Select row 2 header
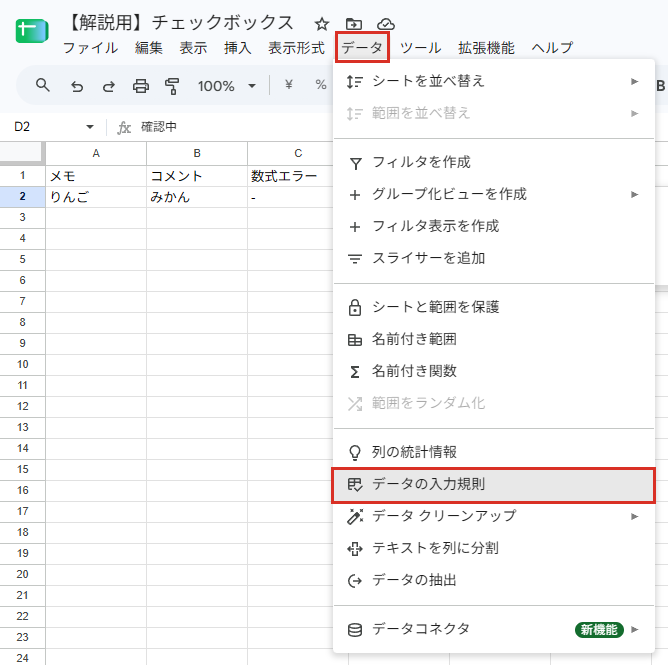 (22, 197)
